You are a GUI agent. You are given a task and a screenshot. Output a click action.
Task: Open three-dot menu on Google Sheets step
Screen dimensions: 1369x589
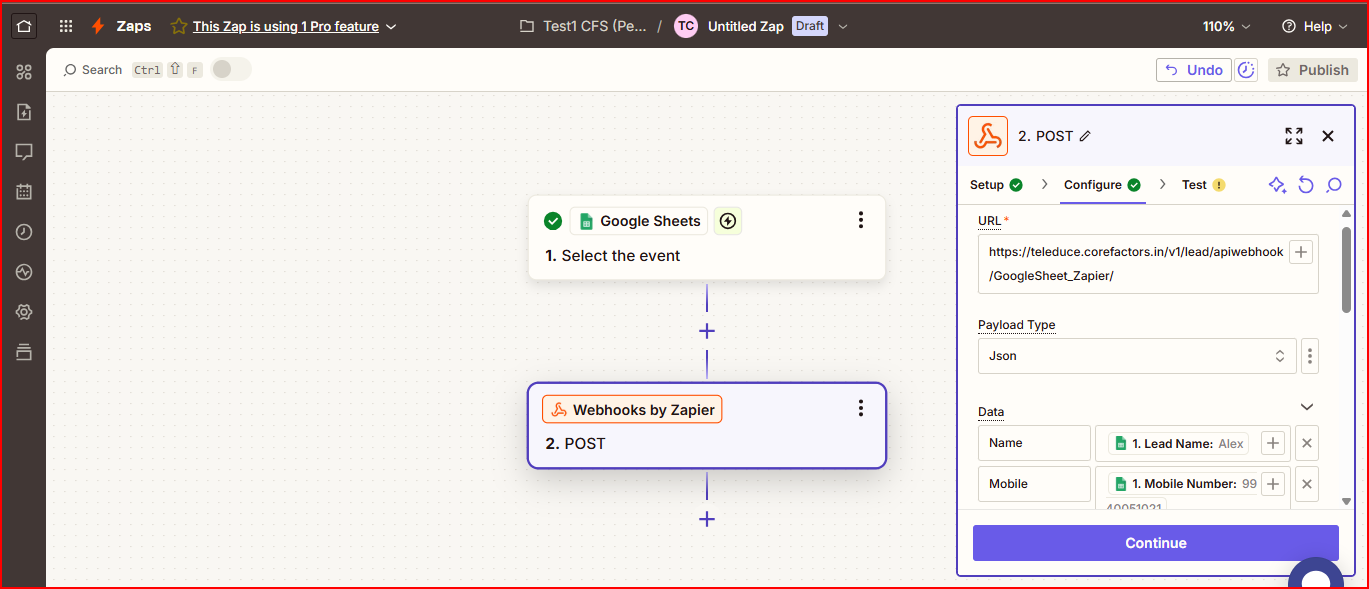pyautogui.click(x=861, y=220)
